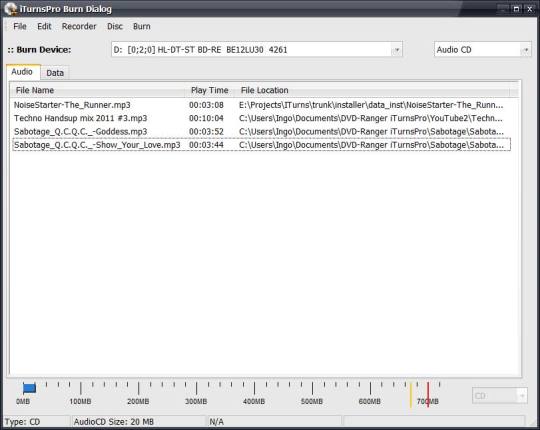Click play time 00:03:08
The height and width of the screenshot is (430, 540).
pos(206,105)
